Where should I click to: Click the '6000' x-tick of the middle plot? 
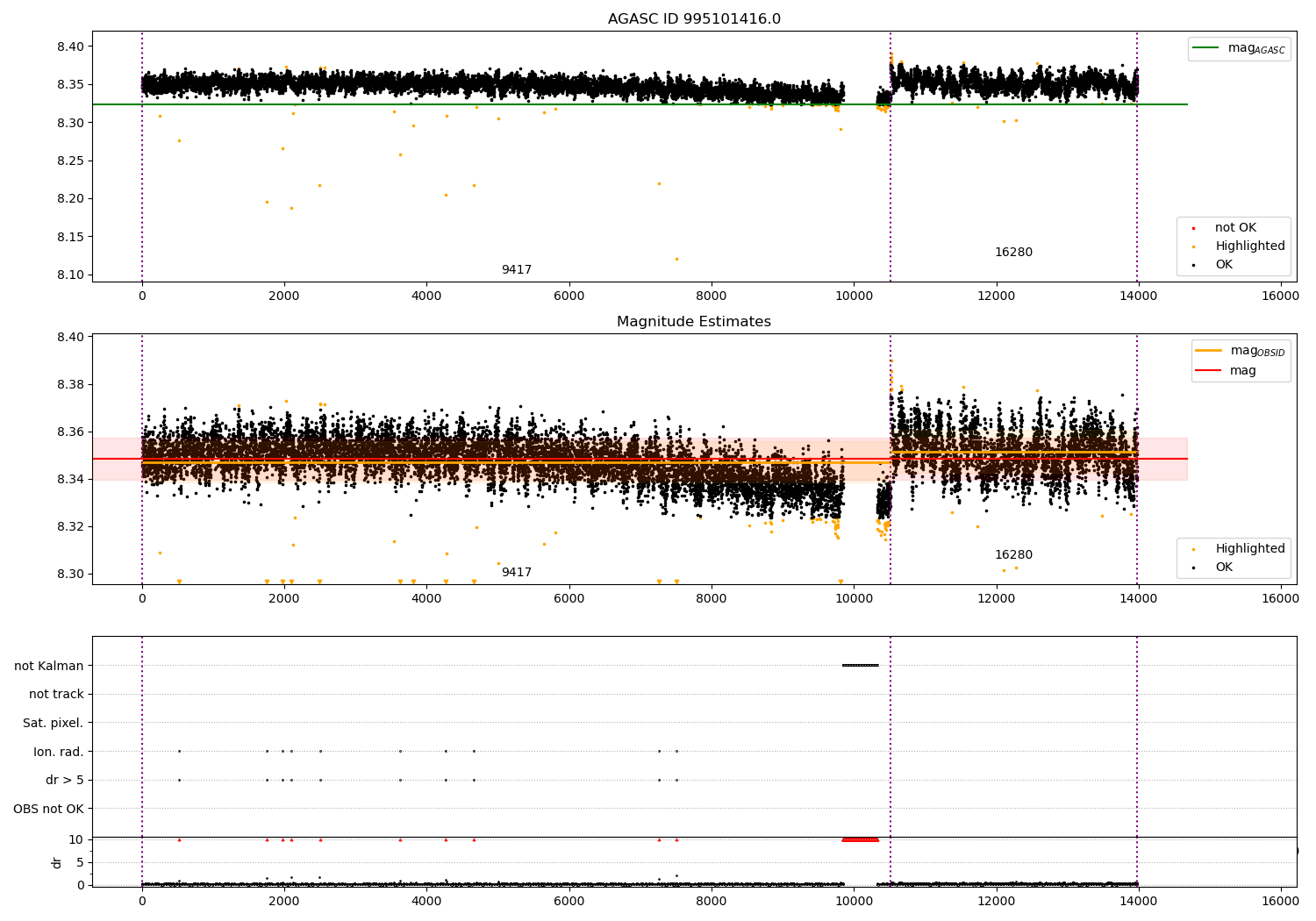point(569,599)
